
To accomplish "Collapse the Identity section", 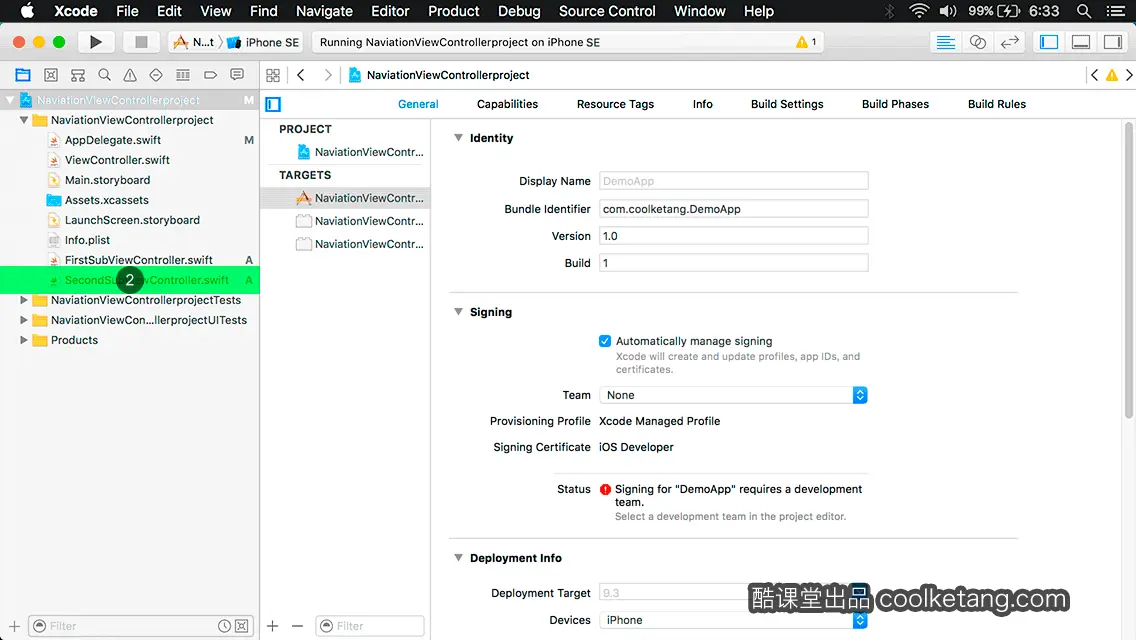I will [x=458, y=138].
